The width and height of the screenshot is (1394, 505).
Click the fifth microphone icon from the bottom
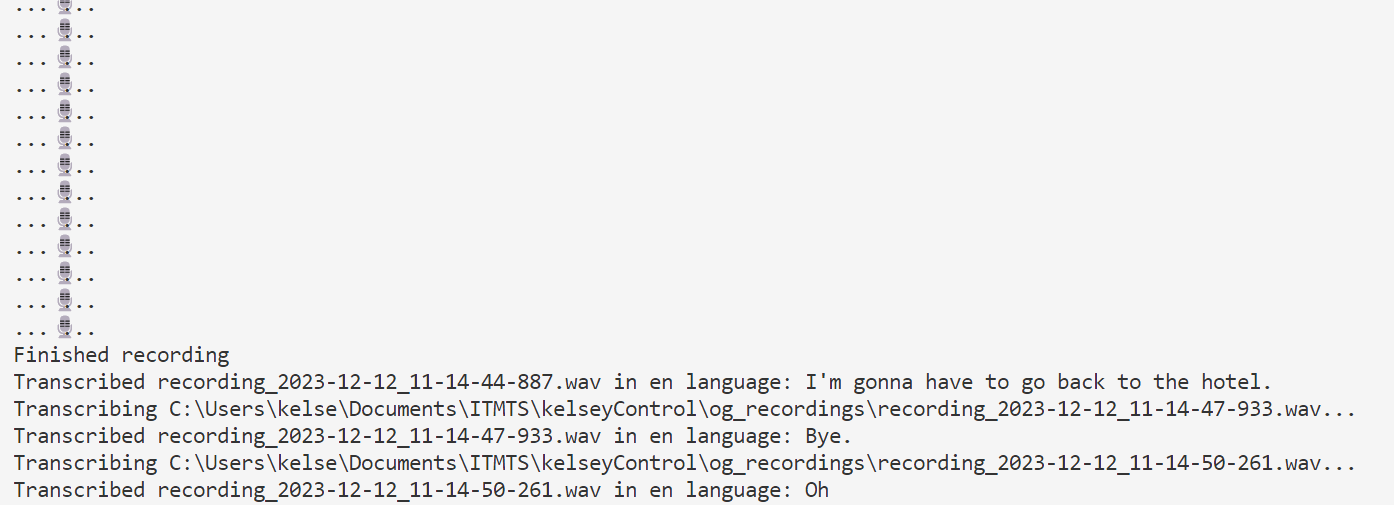[64, 219]
